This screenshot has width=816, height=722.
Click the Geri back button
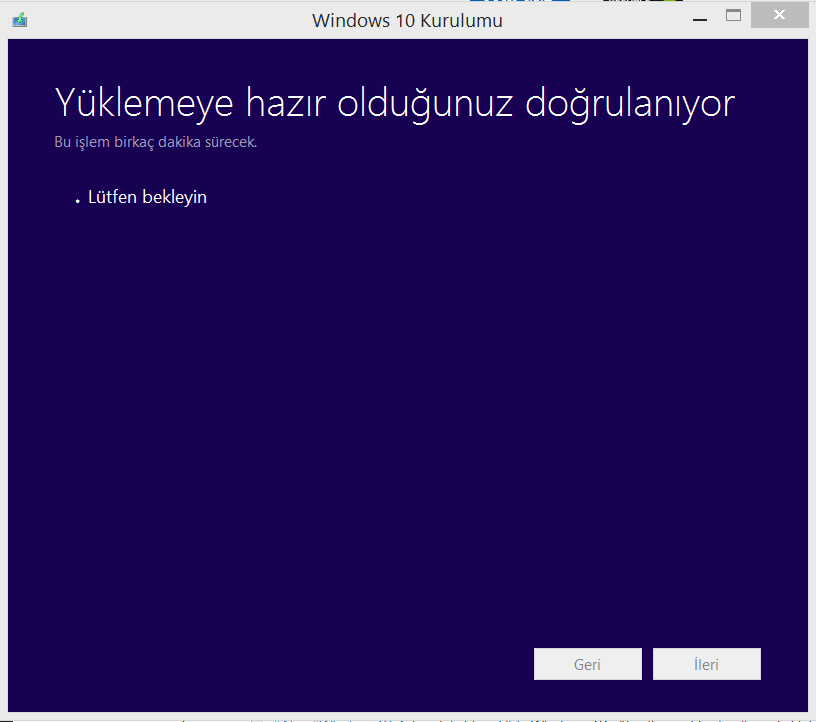(x=588, y=664)
